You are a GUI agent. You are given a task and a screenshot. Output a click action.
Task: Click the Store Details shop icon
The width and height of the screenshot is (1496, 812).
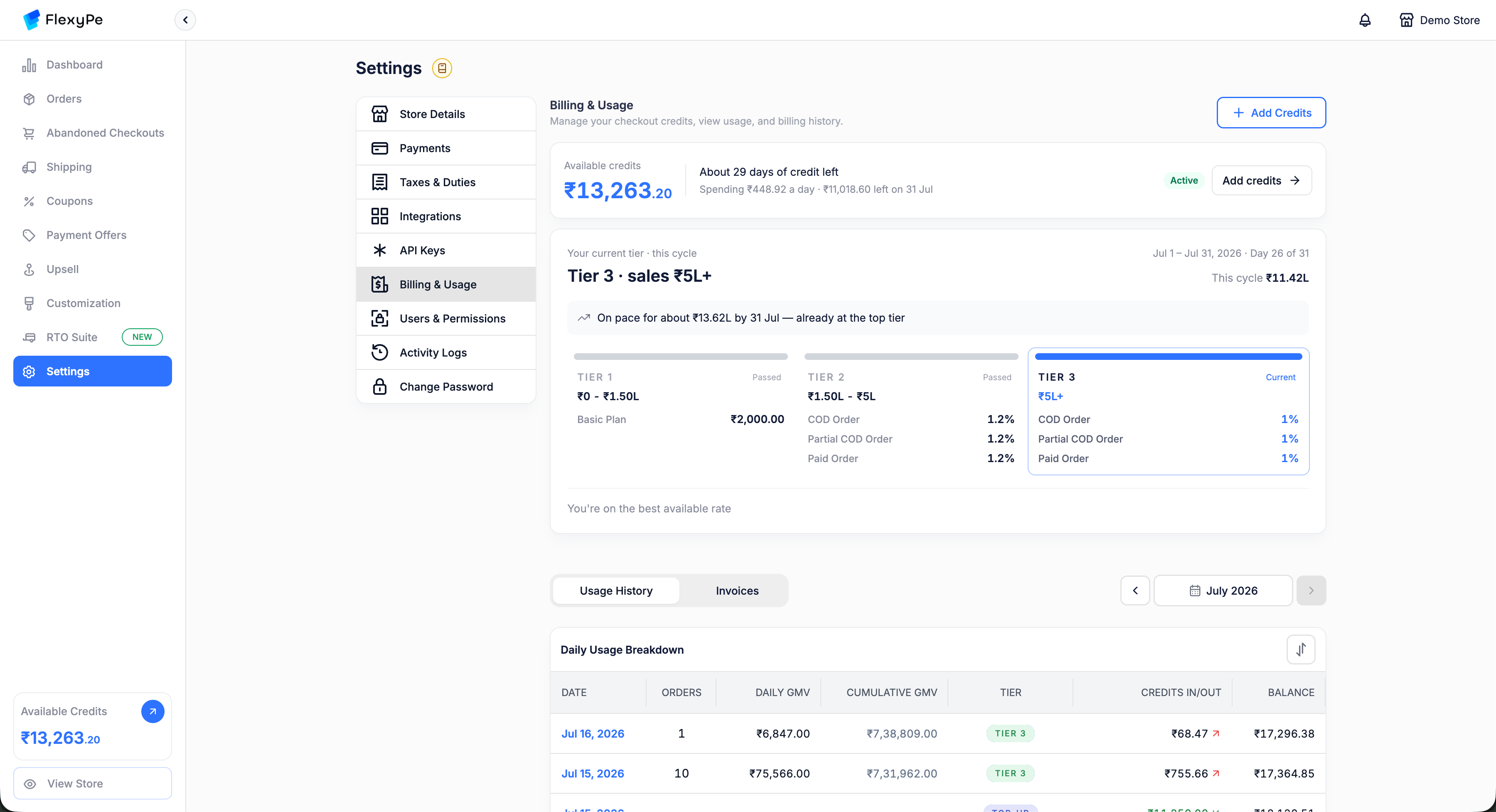(x=380, y=114)
